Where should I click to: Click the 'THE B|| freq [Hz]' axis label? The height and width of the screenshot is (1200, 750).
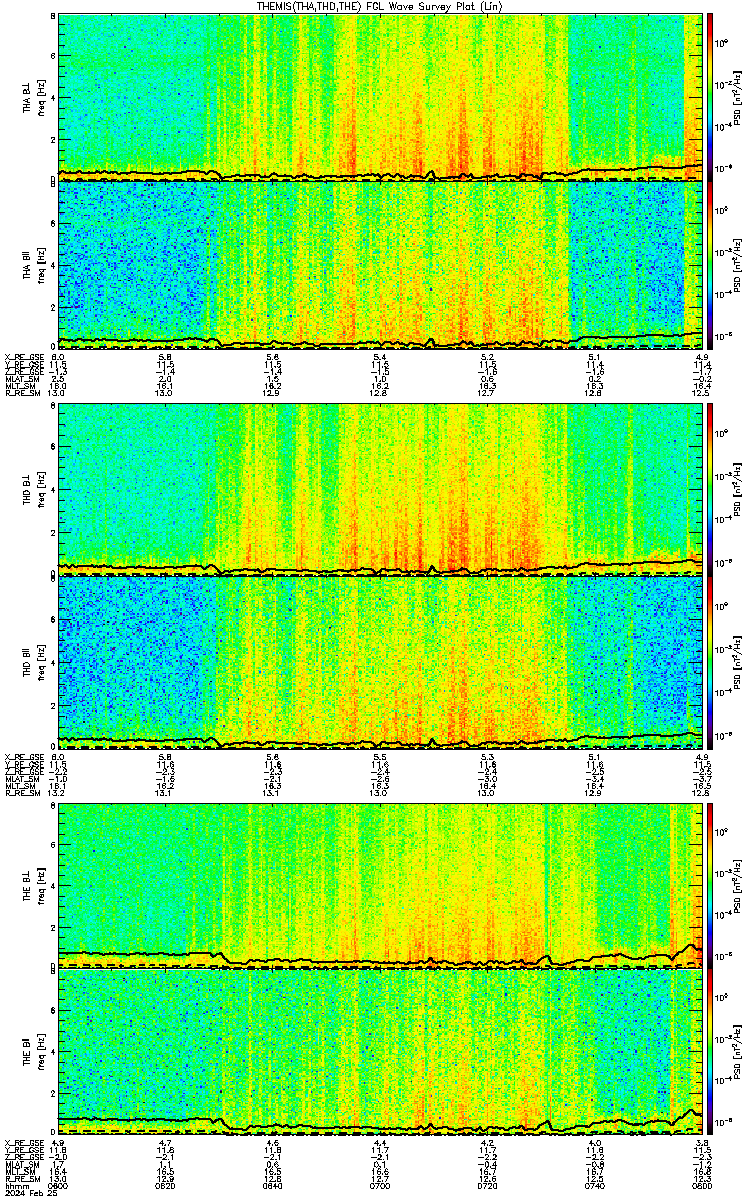(x=33, y=1052)
